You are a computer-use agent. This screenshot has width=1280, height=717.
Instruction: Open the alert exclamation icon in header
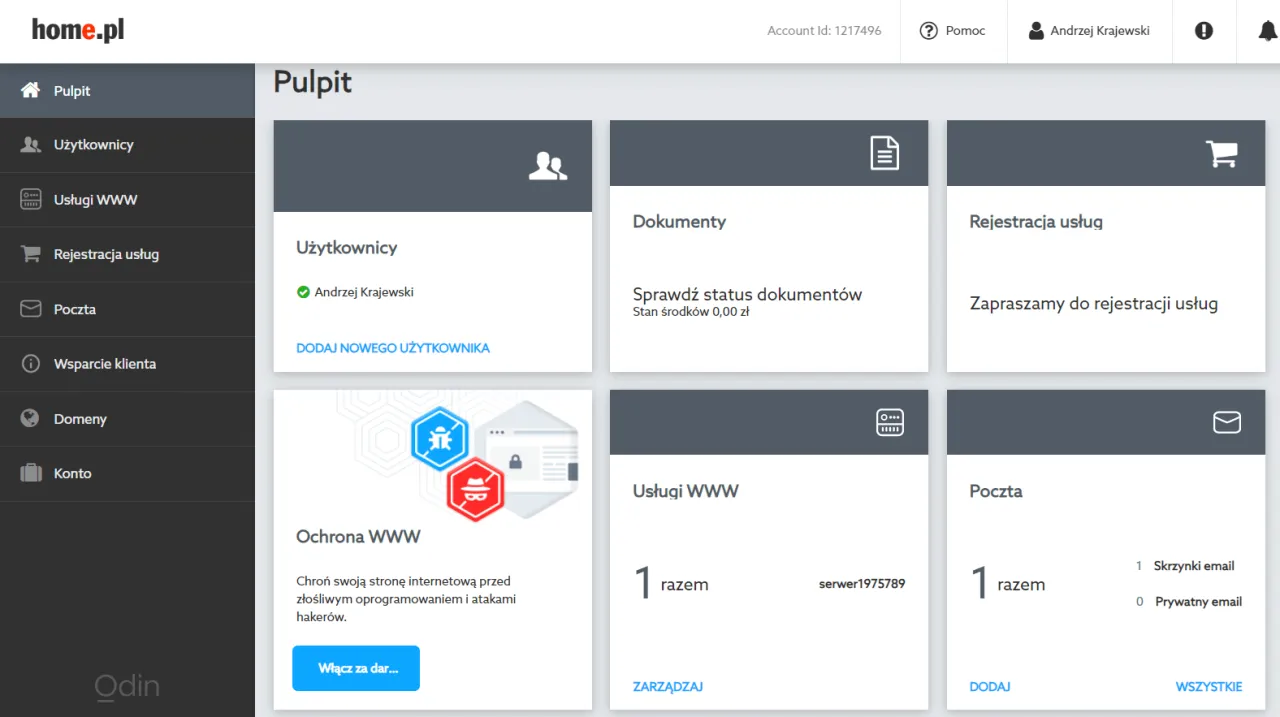1204,31
